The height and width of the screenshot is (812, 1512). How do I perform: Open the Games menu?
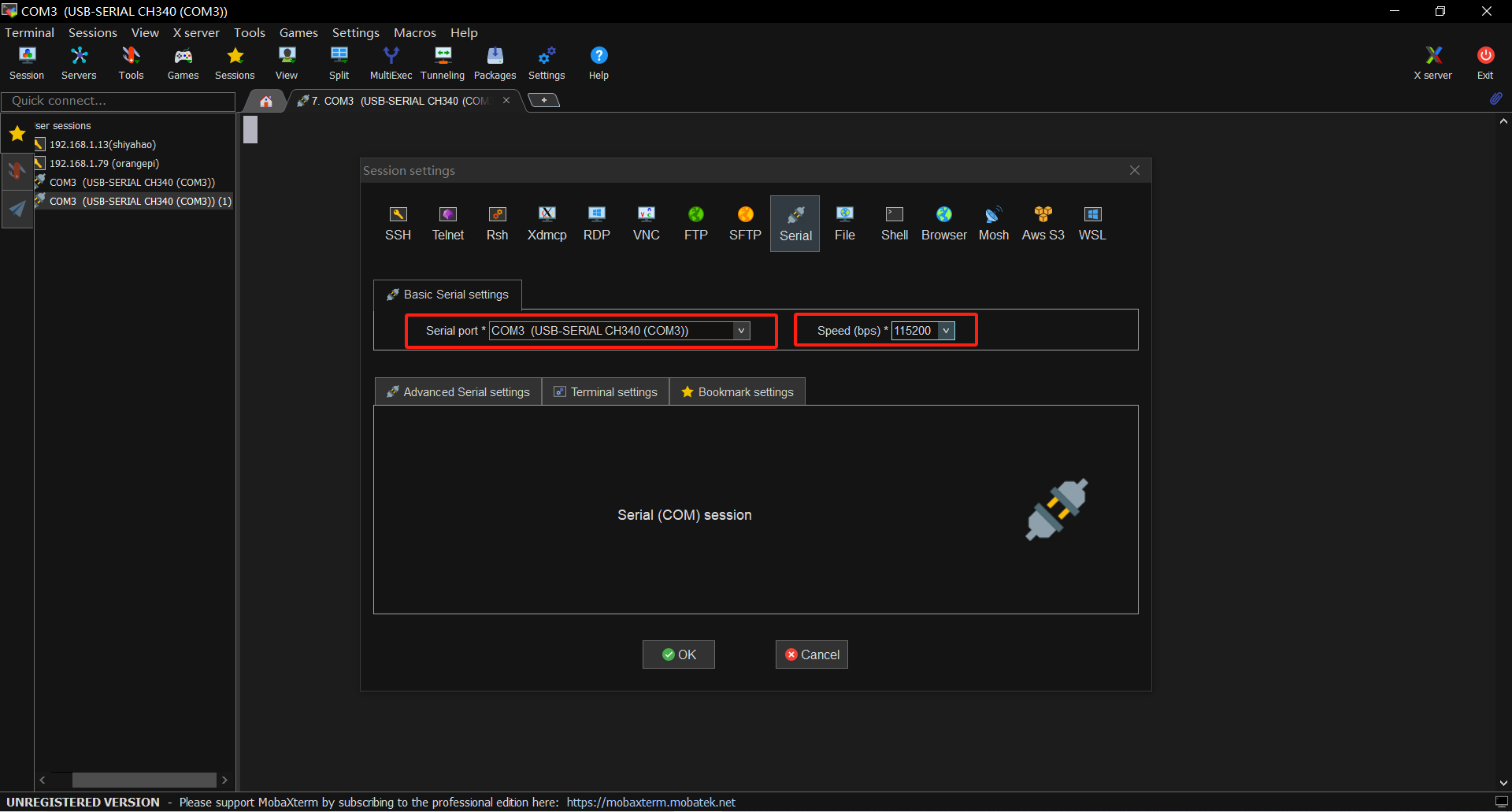298,32
